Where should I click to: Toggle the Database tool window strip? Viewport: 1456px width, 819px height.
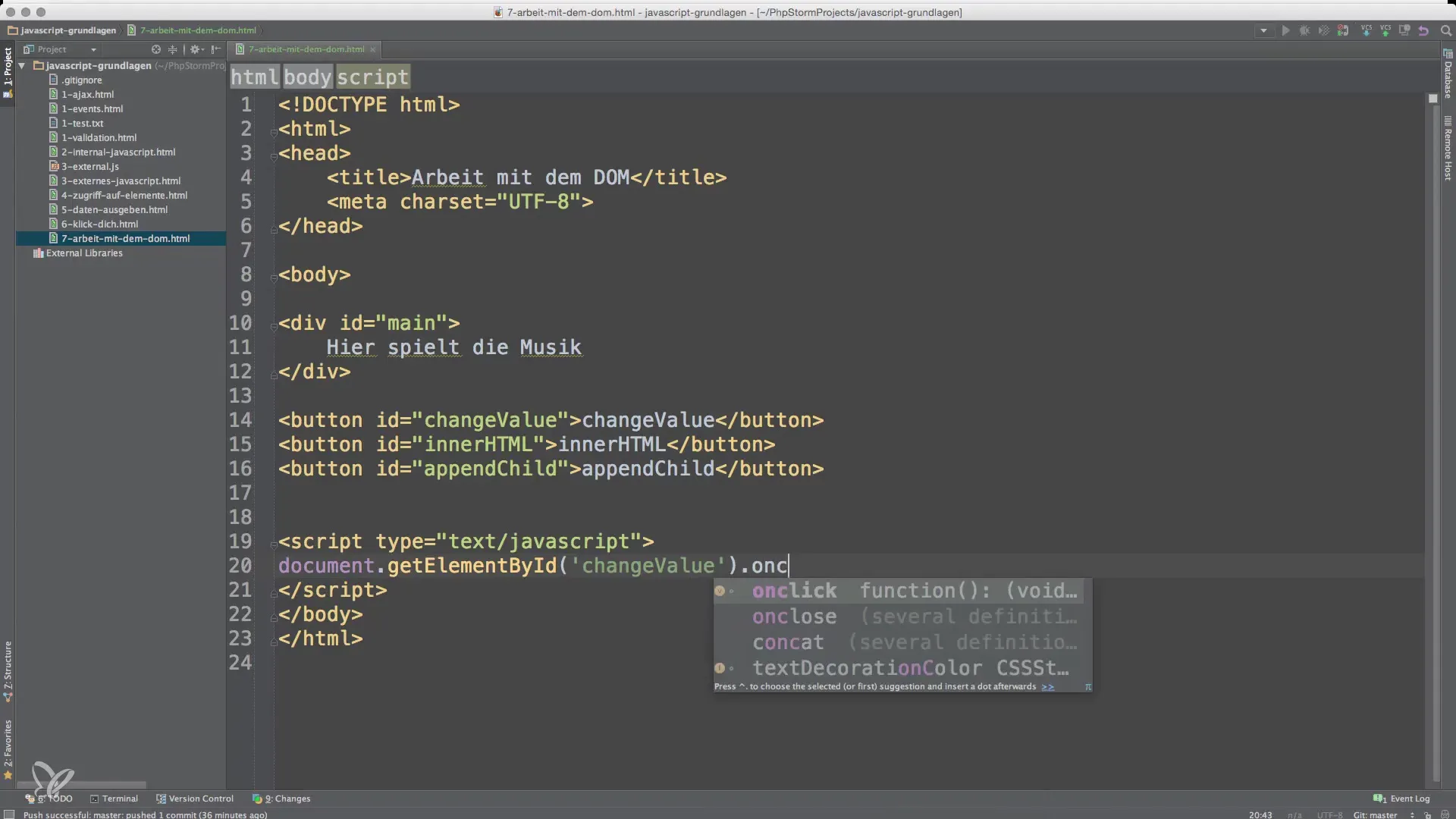(x=1448, y=73)
